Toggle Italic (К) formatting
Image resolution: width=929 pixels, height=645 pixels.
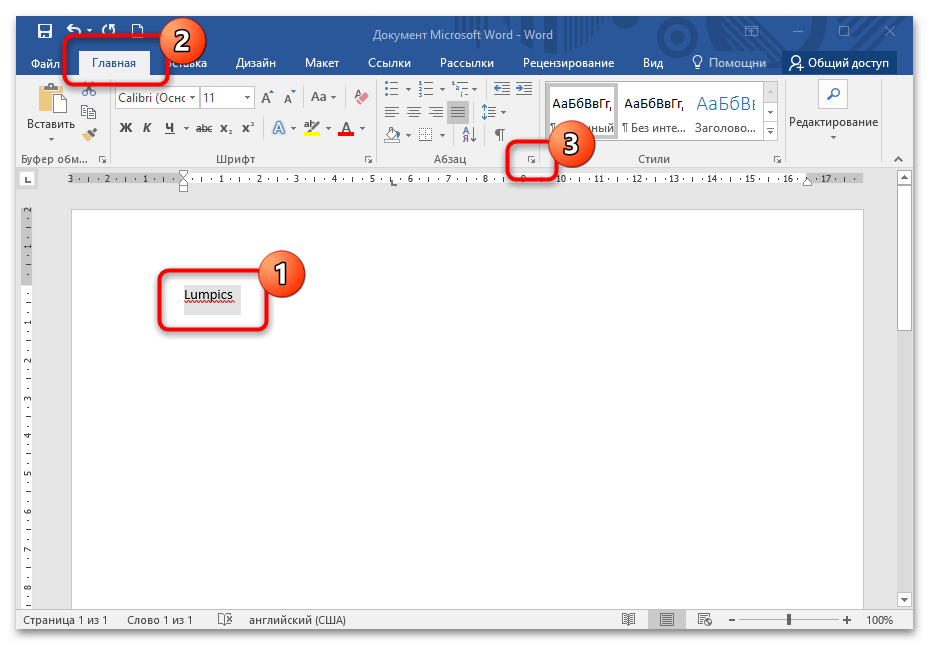click(147, 128)
